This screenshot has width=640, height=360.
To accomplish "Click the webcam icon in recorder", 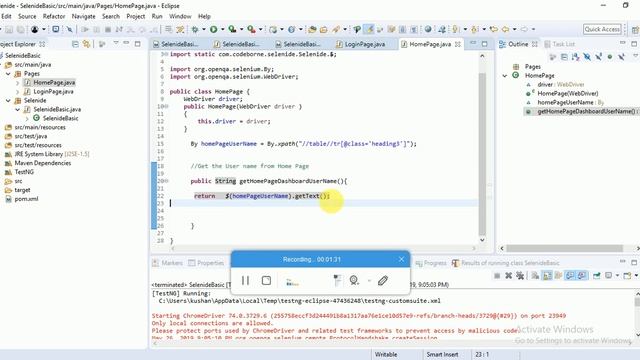I will coord(353,280).
